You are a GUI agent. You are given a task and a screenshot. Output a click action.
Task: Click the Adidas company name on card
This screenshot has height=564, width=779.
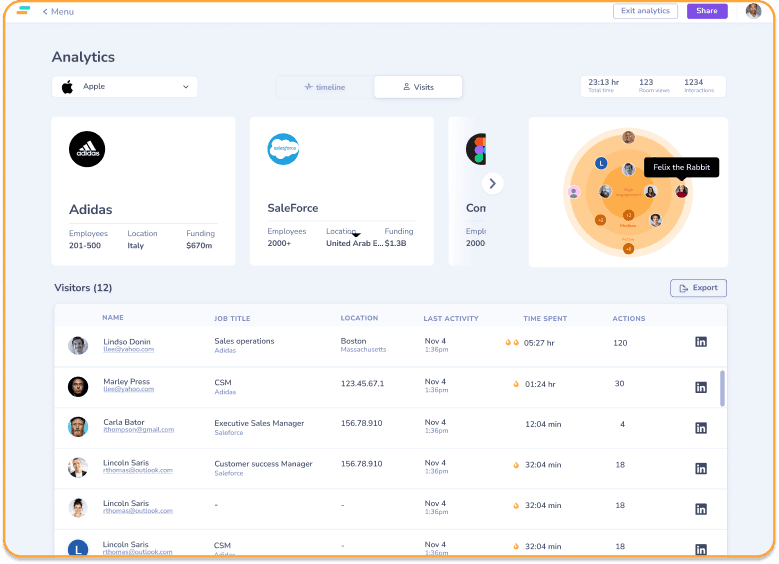pos(90,210)
